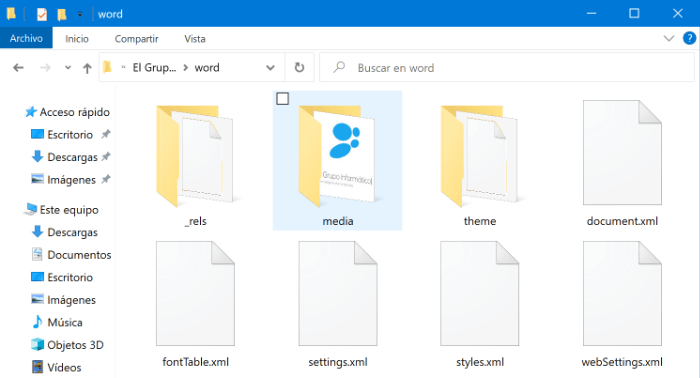Click the webSettings.xml file name label

[x=622, y=362]
